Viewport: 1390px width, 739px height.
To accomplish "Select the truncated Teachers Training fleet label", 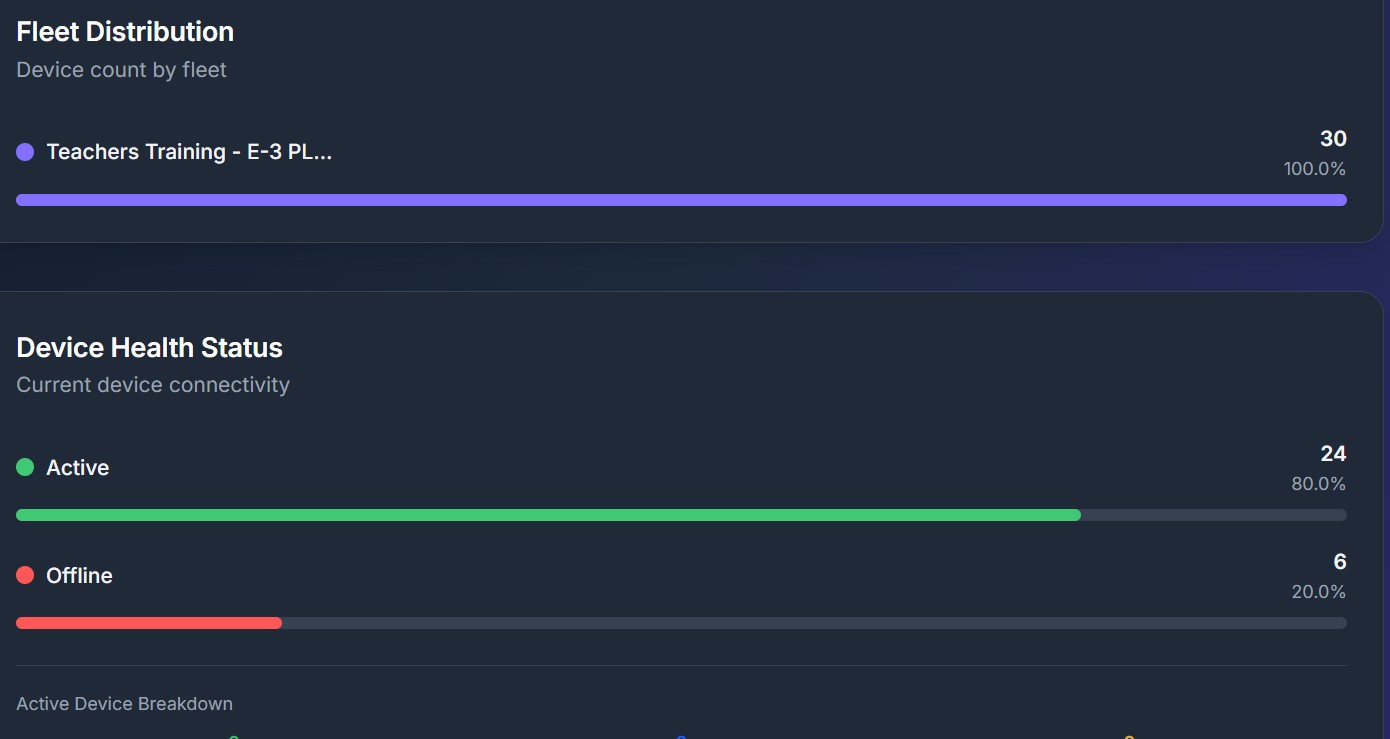I will (189, 152).
